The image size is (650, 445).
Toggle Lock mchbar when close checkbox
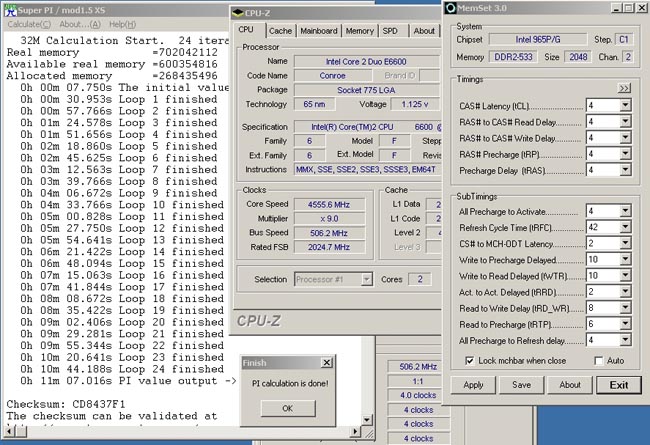pyautogui.click(x=469, y=361)
